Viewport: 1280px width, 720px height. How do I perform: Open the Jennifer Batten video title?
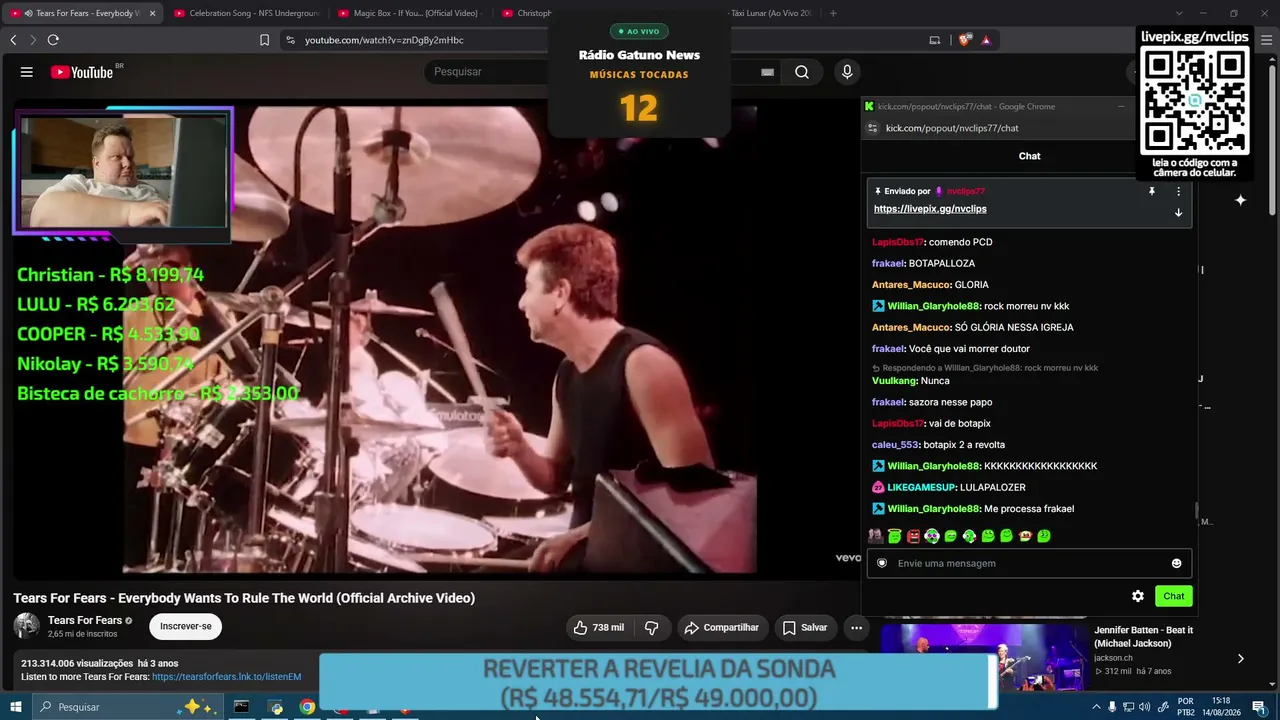click(x=1143, y=637)
